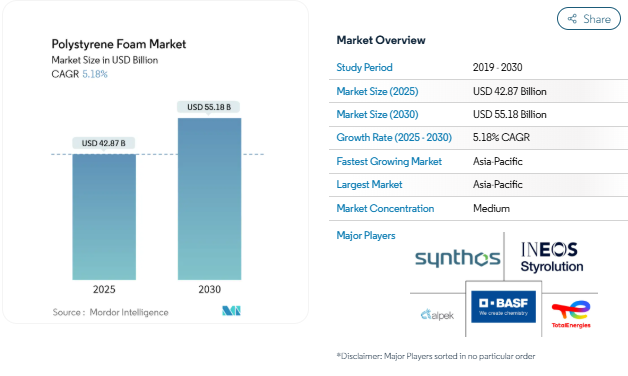
Task: Click the 2025 market size bar
Action: (x=104, y=217)
